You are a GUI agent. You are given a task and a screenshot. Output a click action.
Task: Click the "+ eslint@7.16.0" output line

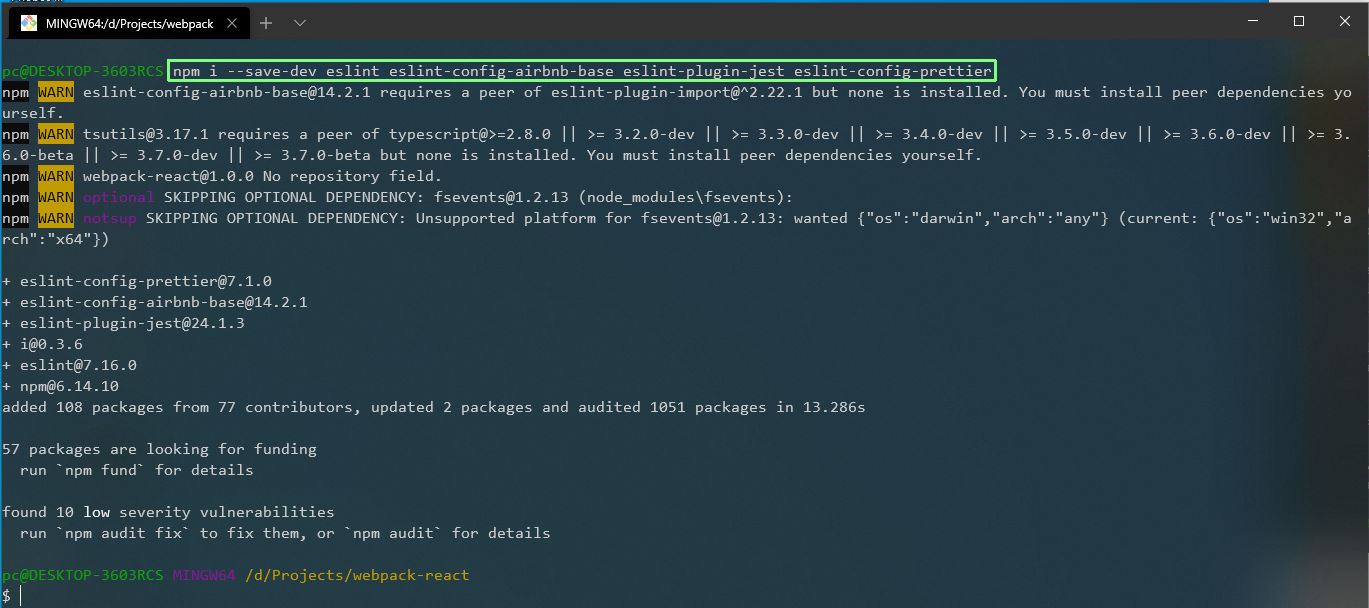click(x=69, y=365)
